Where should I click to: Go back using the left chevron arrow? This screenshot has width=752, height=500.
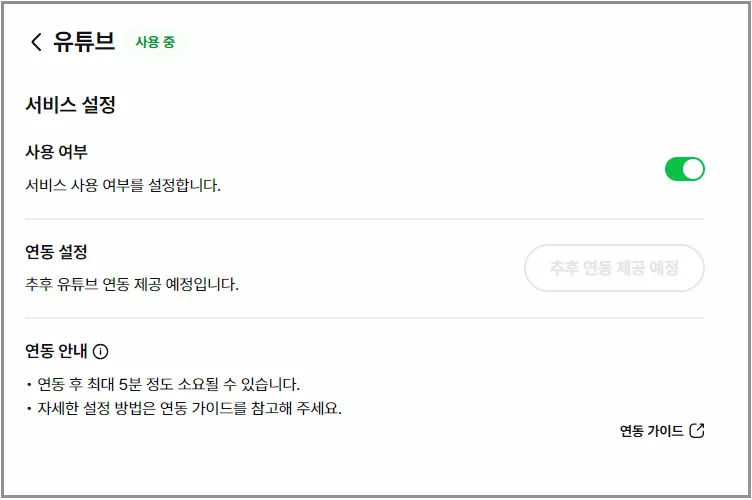(36, 42)
